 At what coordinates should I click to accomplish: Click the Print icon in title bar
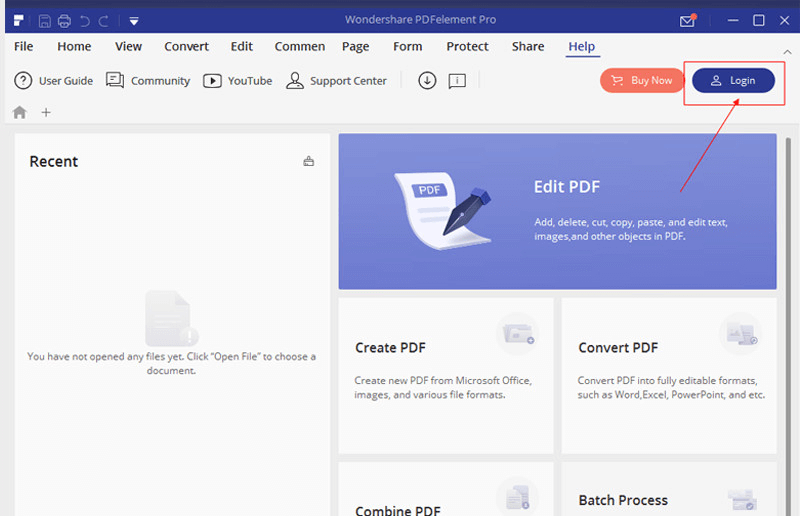[x=64, y=20]
